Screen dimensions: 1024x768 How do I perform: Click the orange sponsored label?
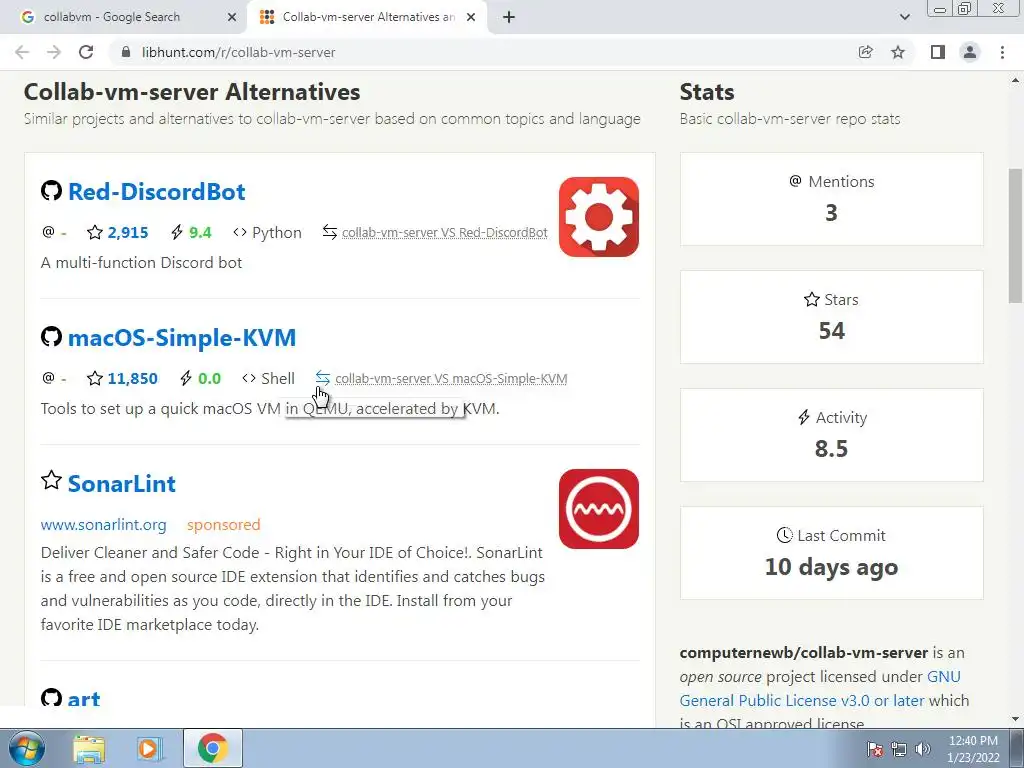(223, 524)
